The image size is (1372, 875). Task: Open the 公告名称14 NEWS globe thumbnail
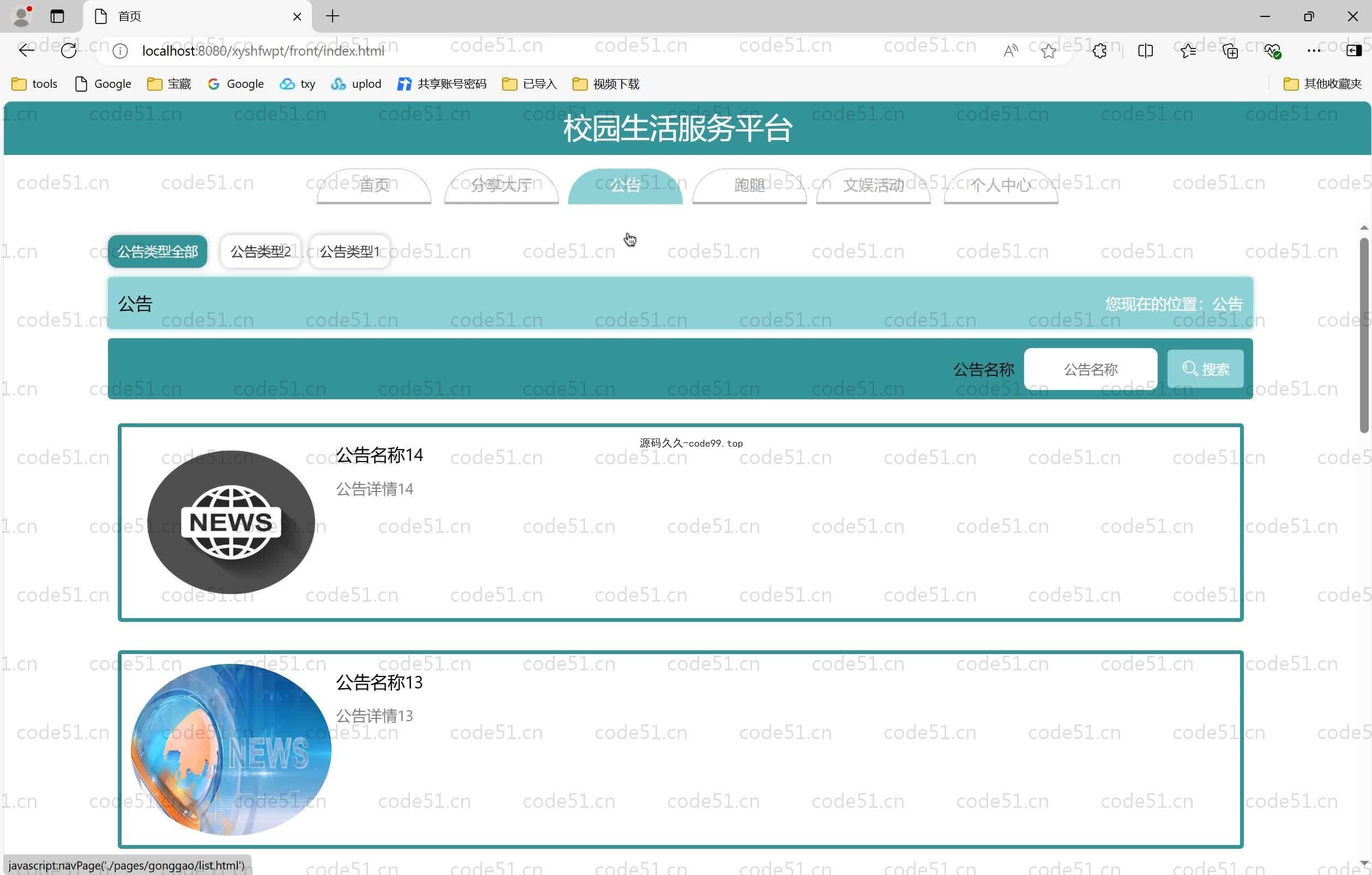click(x=231, y=522)
